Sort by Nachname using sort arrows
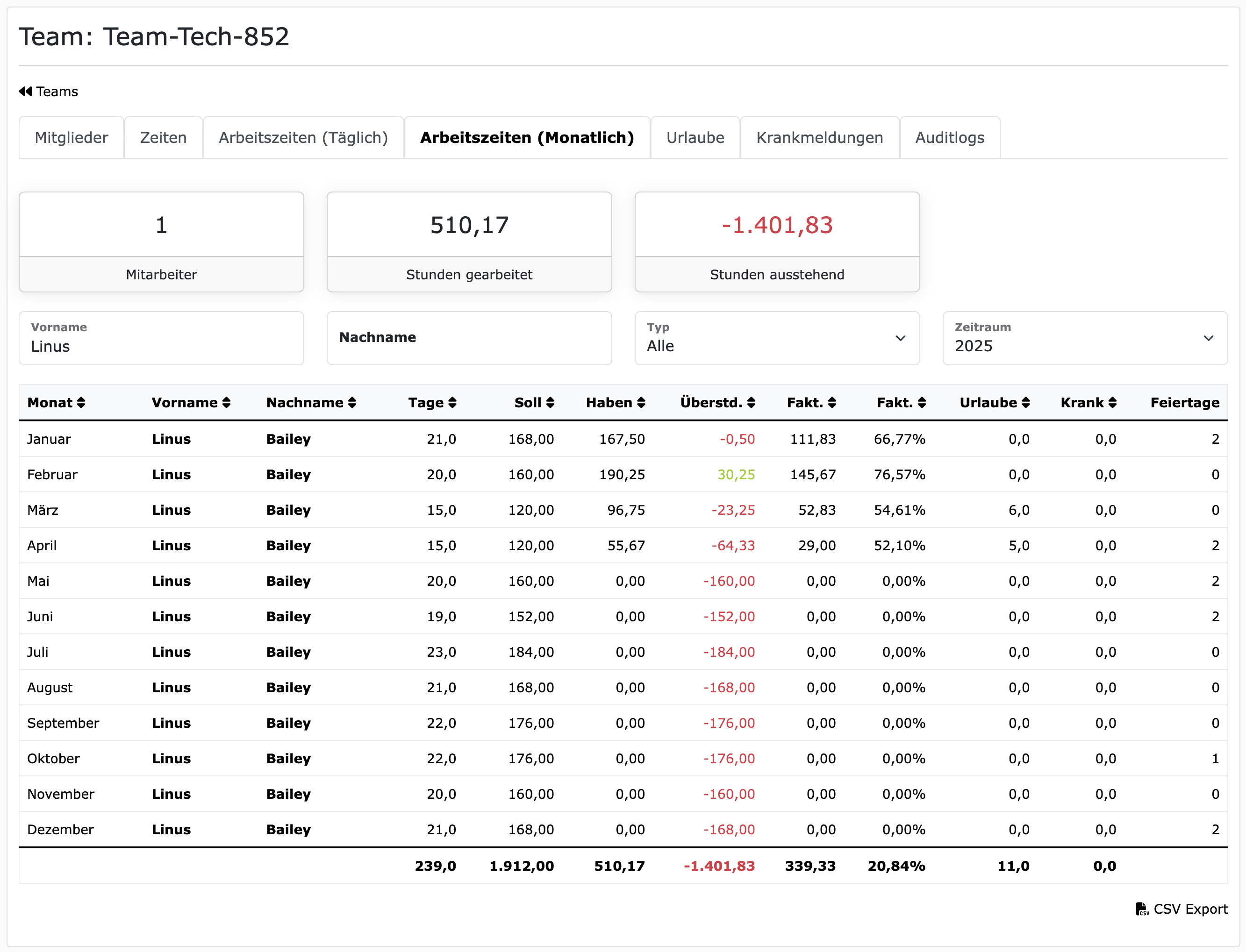The image size is (1246, 952). click(x=352, y=402)
